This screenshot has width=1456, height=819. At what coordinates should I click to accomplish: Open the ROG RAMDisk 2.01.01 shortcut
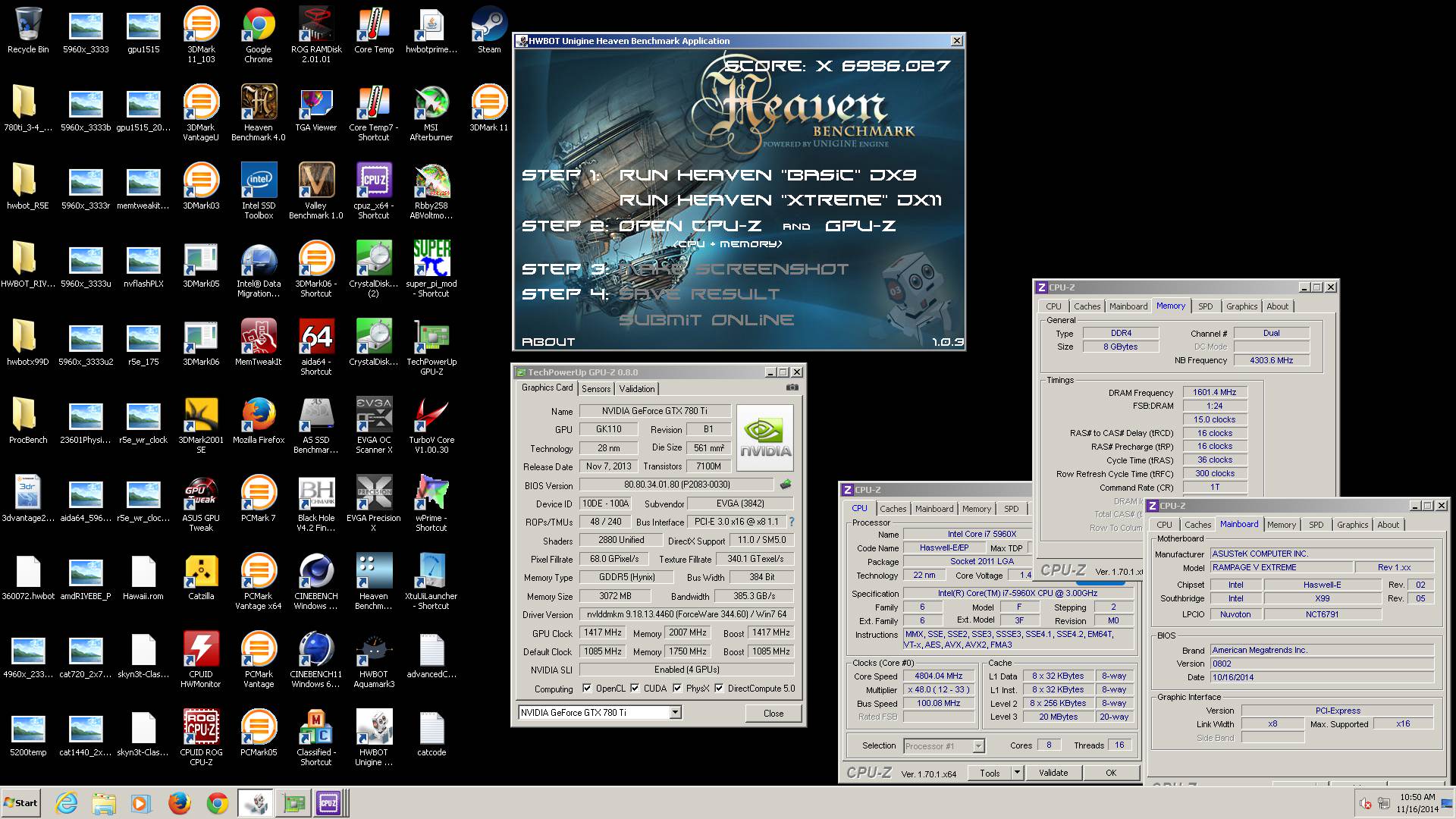click(x=316, y=35)
